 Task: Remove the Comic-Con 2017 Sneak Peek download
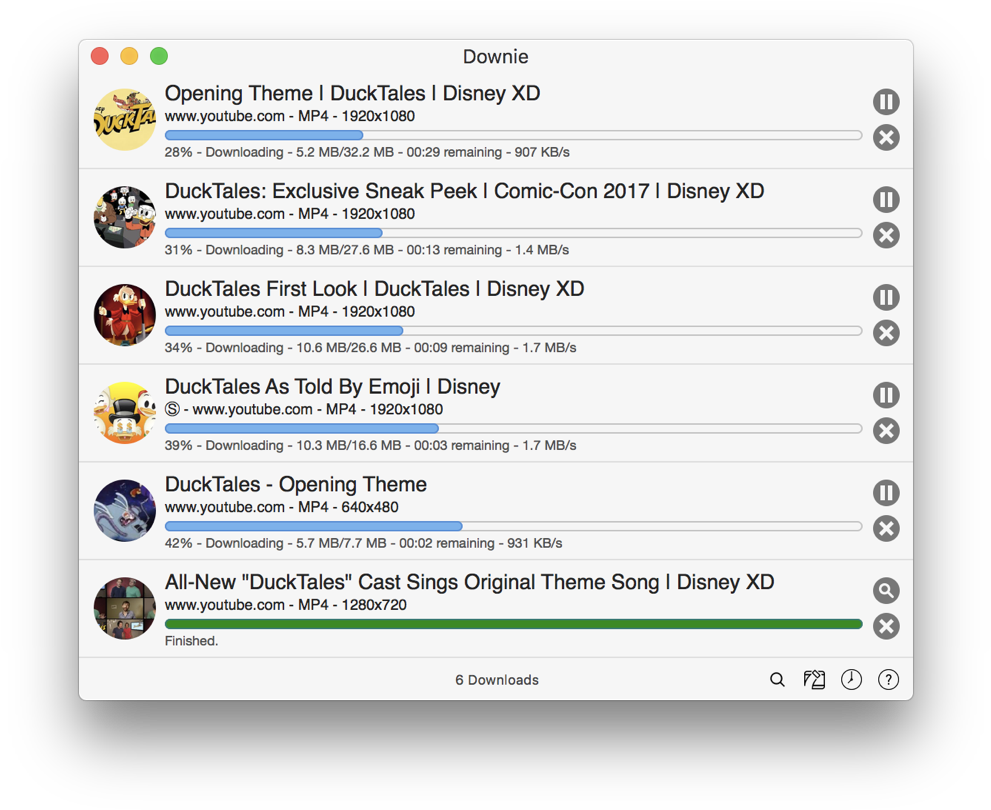[885, 236]
